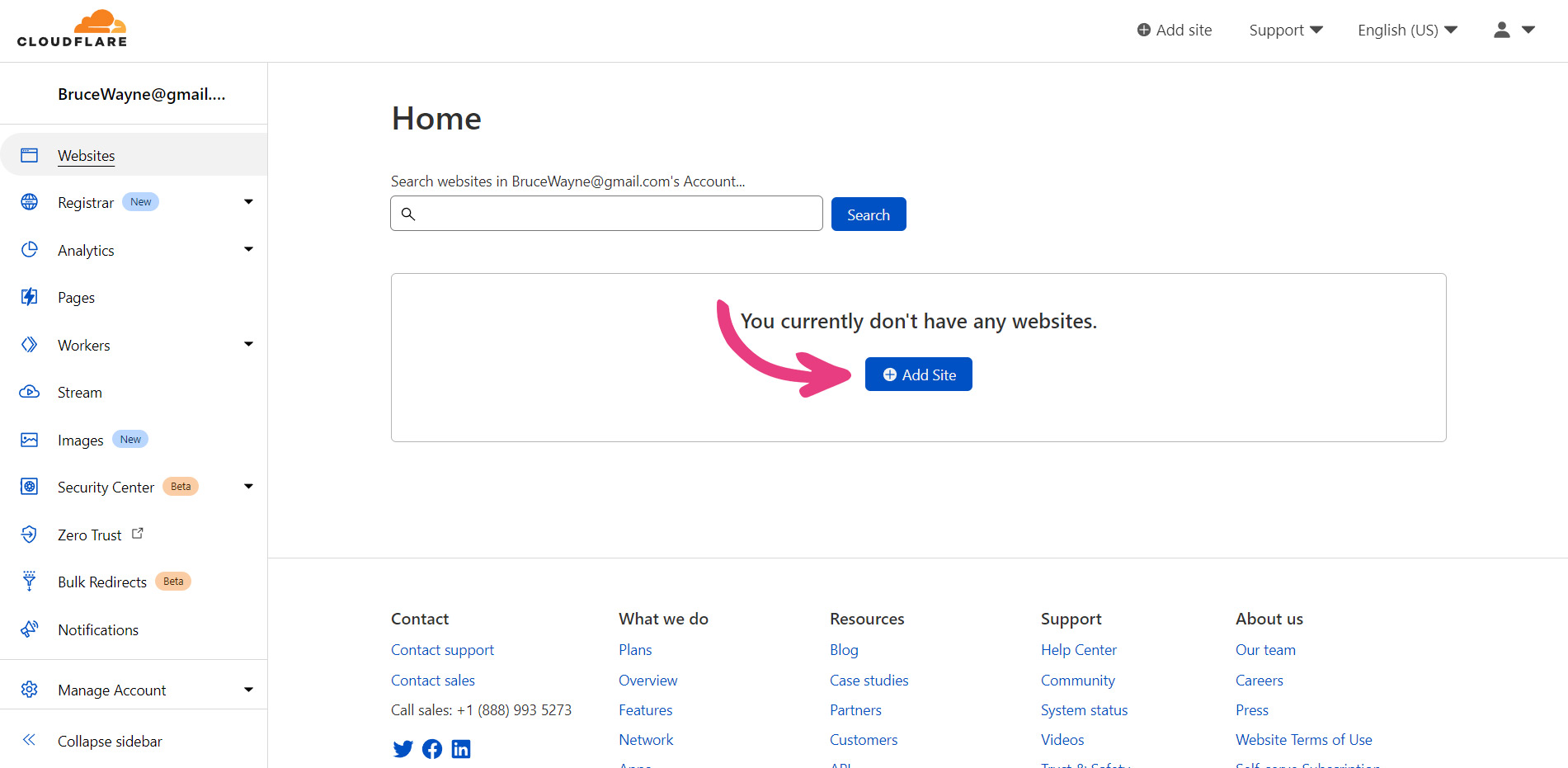Open the Videos link

1062,740
